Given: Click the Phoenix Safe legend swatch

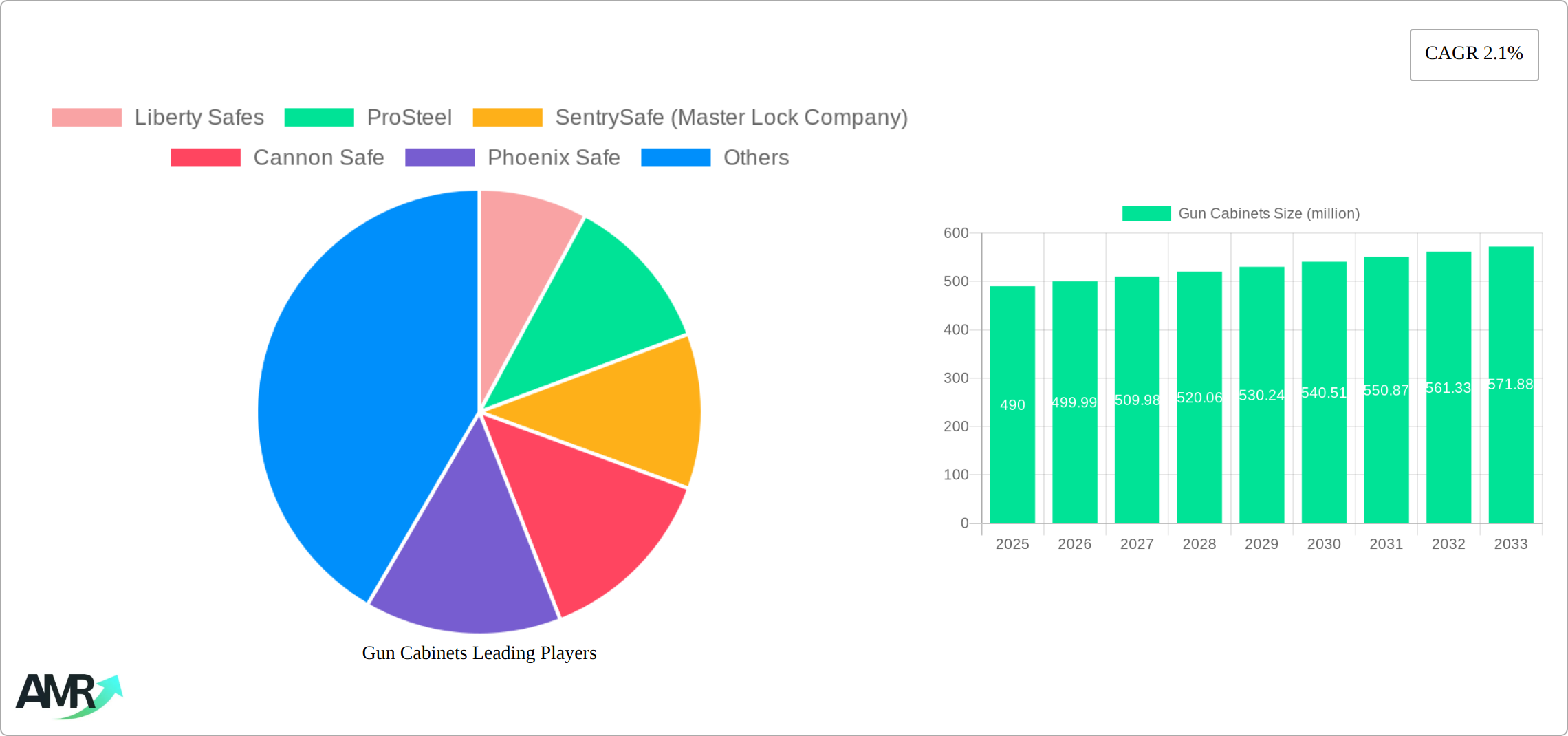Looking at the screenshot, I should coord(439,158).
